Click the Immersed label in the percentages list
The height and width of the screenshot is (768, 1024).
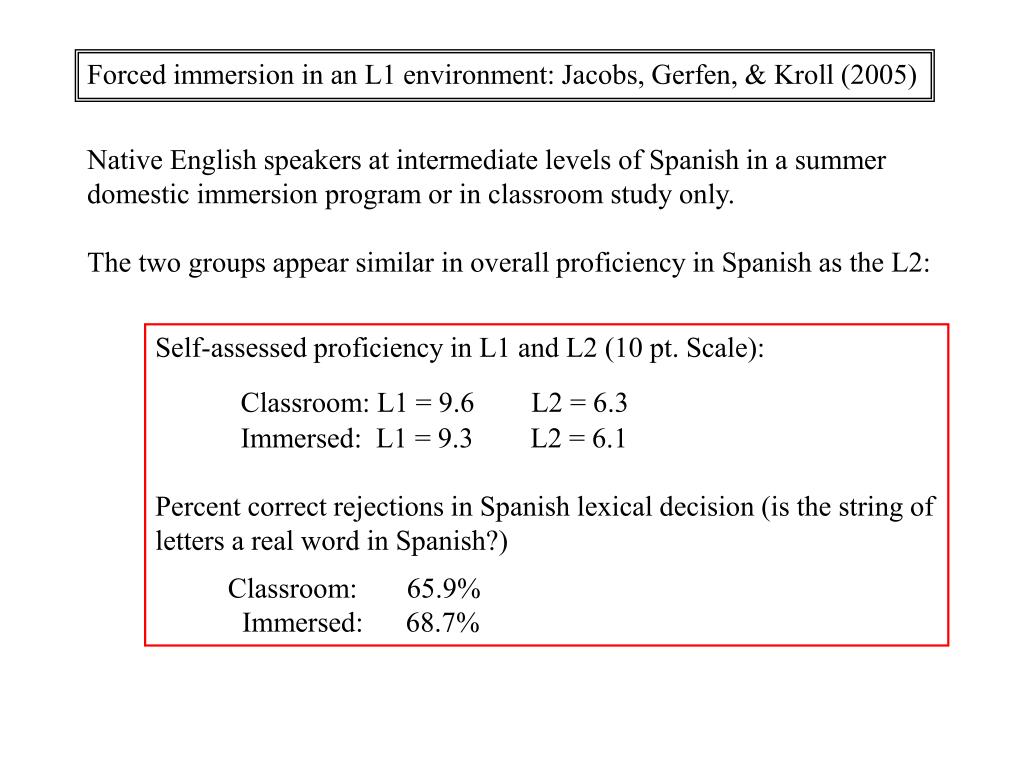point(302,623)
